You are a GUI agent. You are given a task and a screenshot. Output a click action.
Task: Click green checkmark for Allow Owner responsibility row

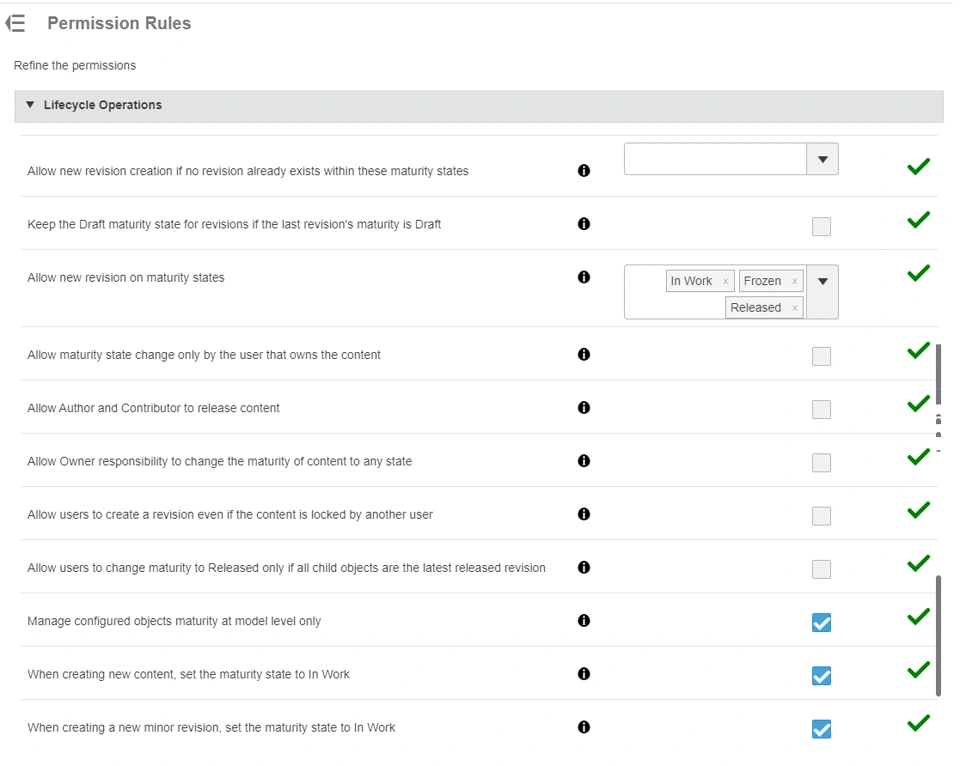click(918, 457)
